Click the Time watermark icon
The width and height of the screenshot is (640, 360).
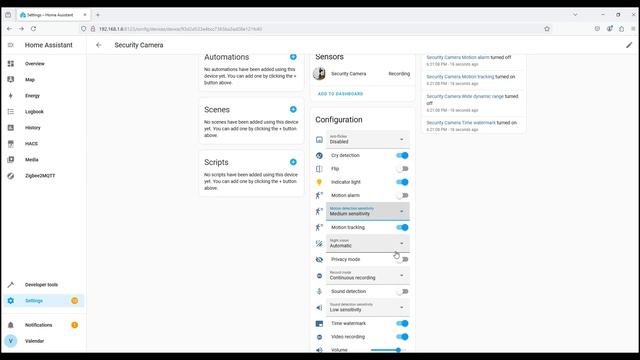pos(319,323)
